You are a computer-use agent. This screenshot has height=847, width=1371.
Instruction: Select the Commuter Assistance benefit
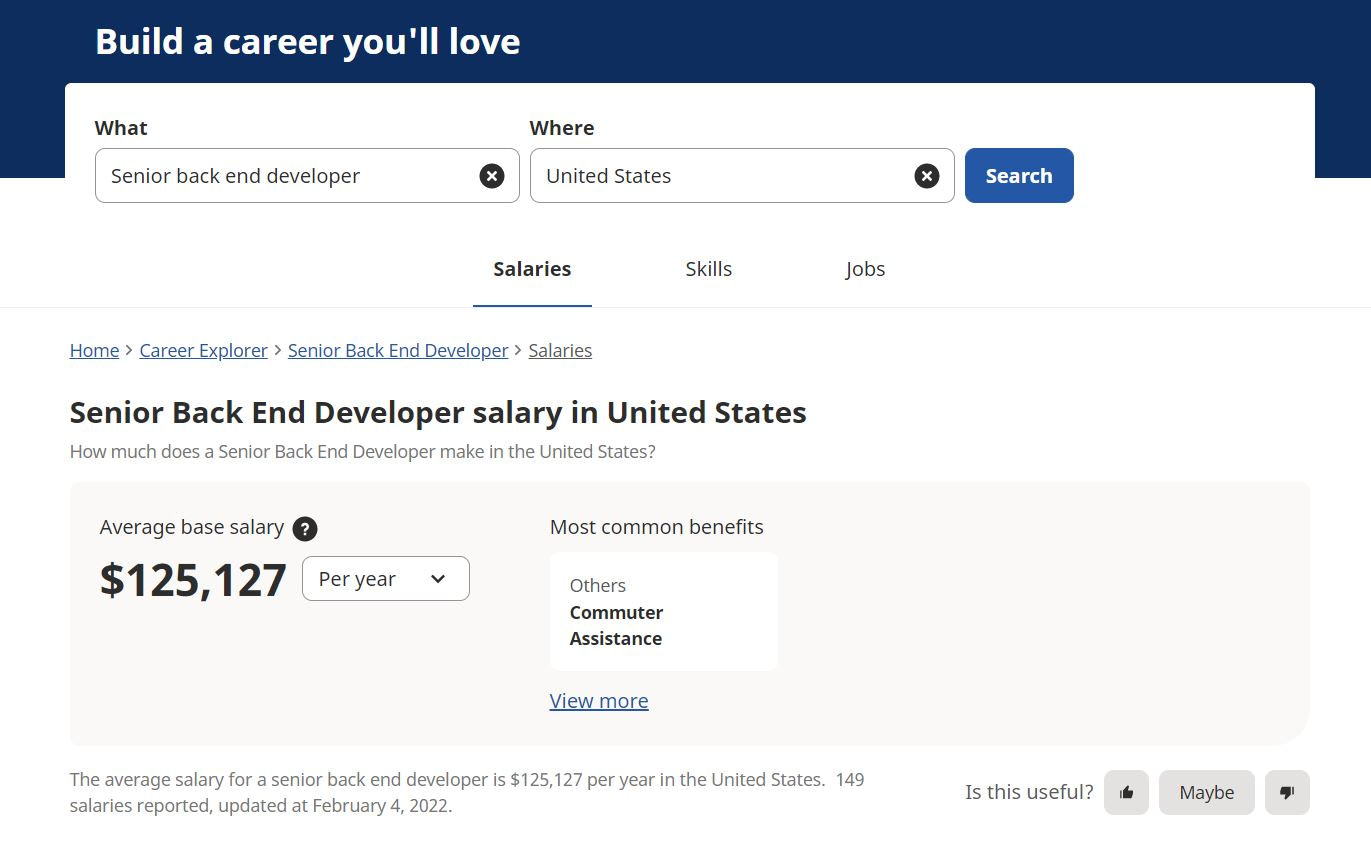(616, 625)
